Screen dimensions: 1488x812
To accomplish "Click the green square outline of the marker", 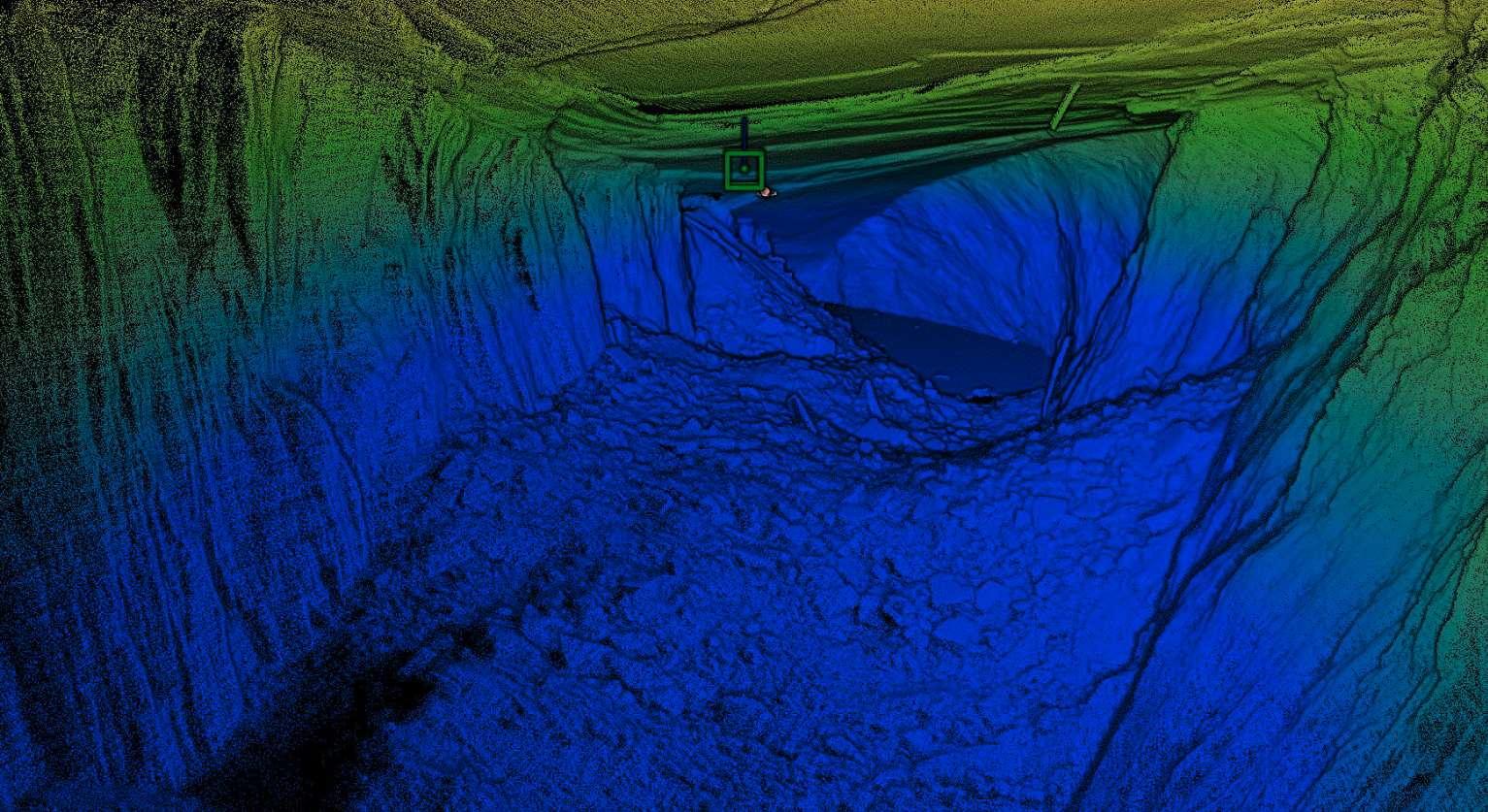I will pos(726,169).
